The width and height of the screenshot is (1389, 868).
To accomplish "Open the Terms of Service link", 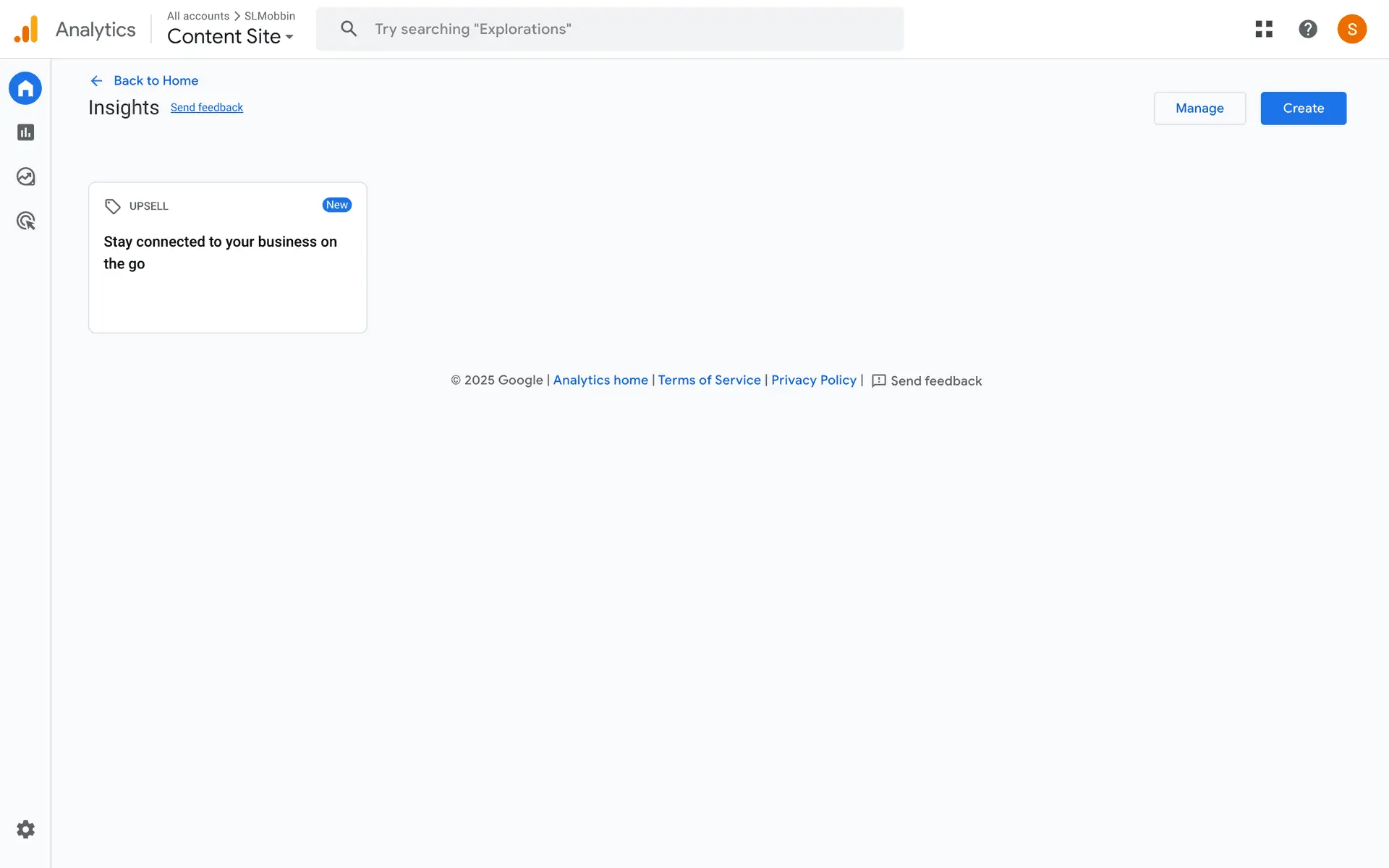I will point(709,380).
